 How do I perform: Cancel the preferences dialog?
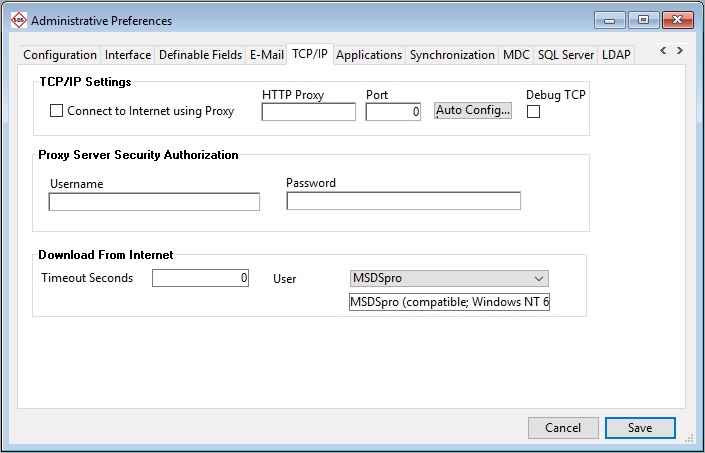tap(563, 428)
